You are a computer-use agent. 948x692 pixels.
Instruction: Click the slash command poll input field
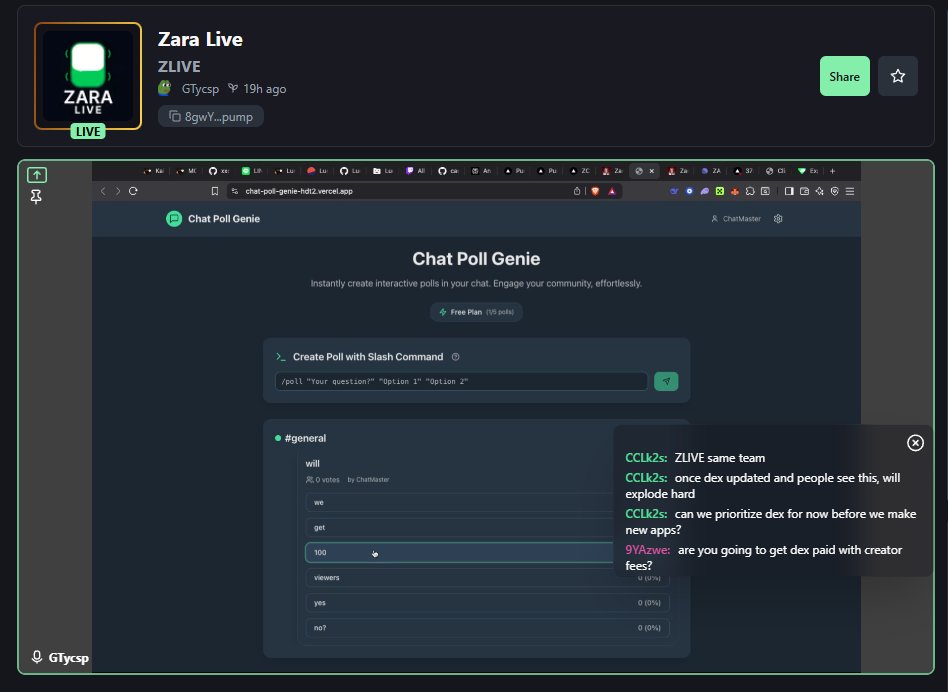coord(461,381)
